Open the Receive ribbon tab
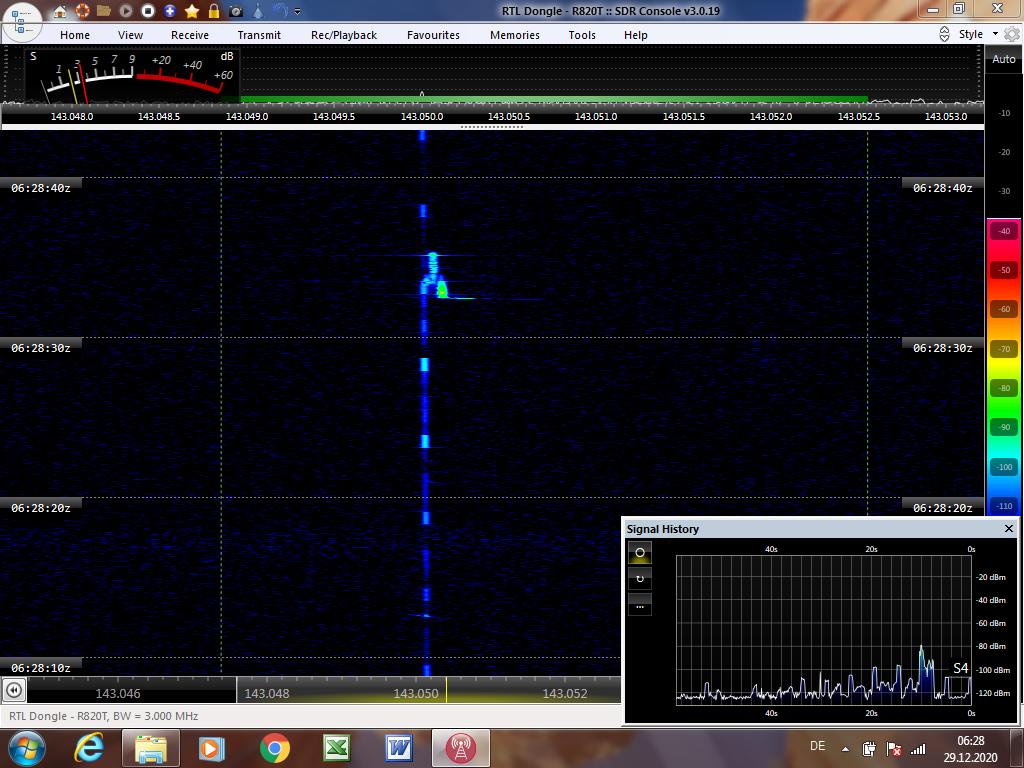Viewport: 1024px width, 768px height. pyautogui.click(x=190, y=35)
